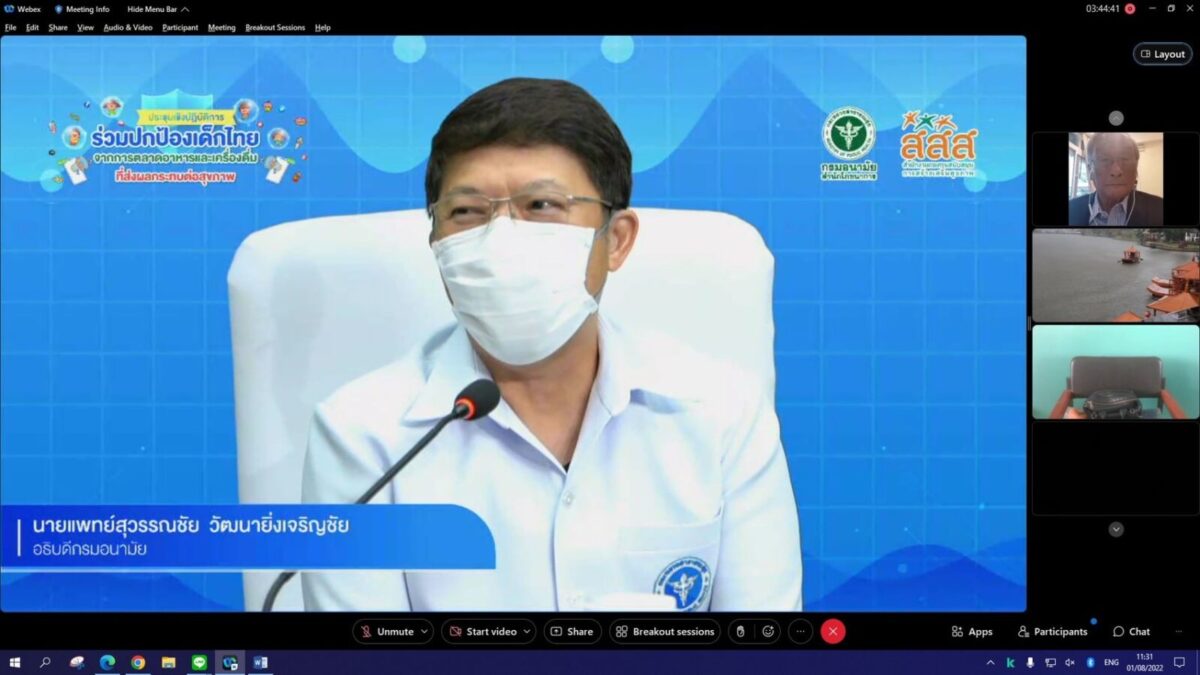Open the Apps panel
This screenshot has width=1200, height=675.
[971, 632]
